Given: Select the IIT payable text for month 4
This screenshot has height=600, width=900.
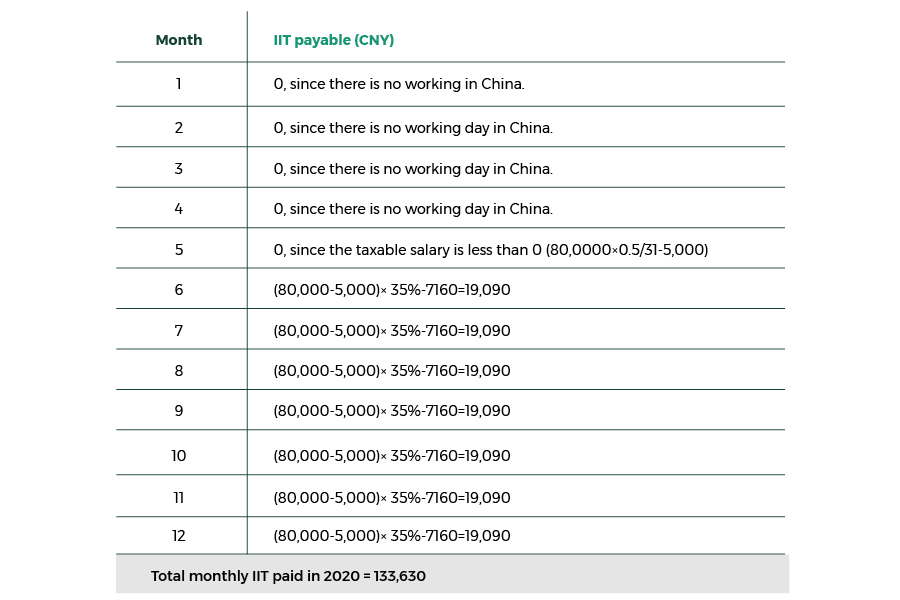Looking at the screenshot, I should click(412, 209).
